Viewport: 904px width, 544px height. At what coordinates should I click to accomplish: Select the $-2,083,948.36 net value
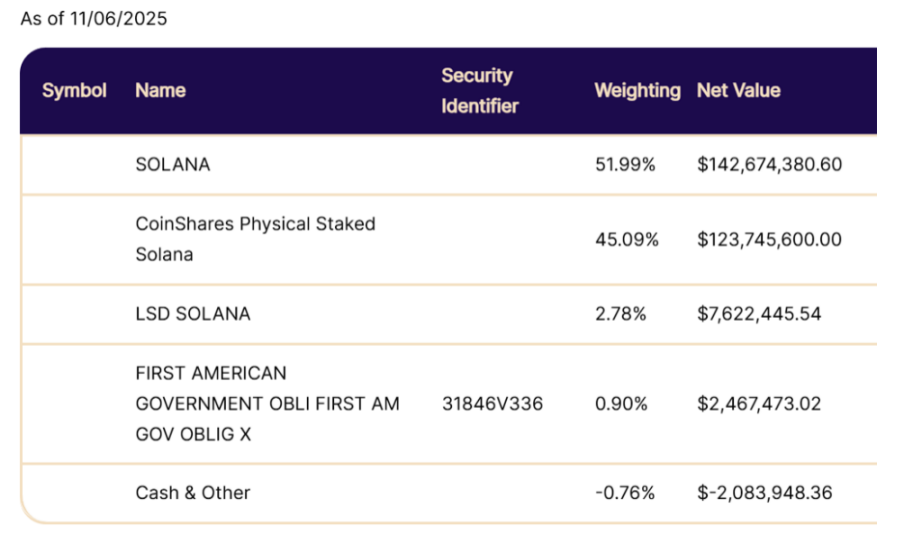(x=764, y=493)
